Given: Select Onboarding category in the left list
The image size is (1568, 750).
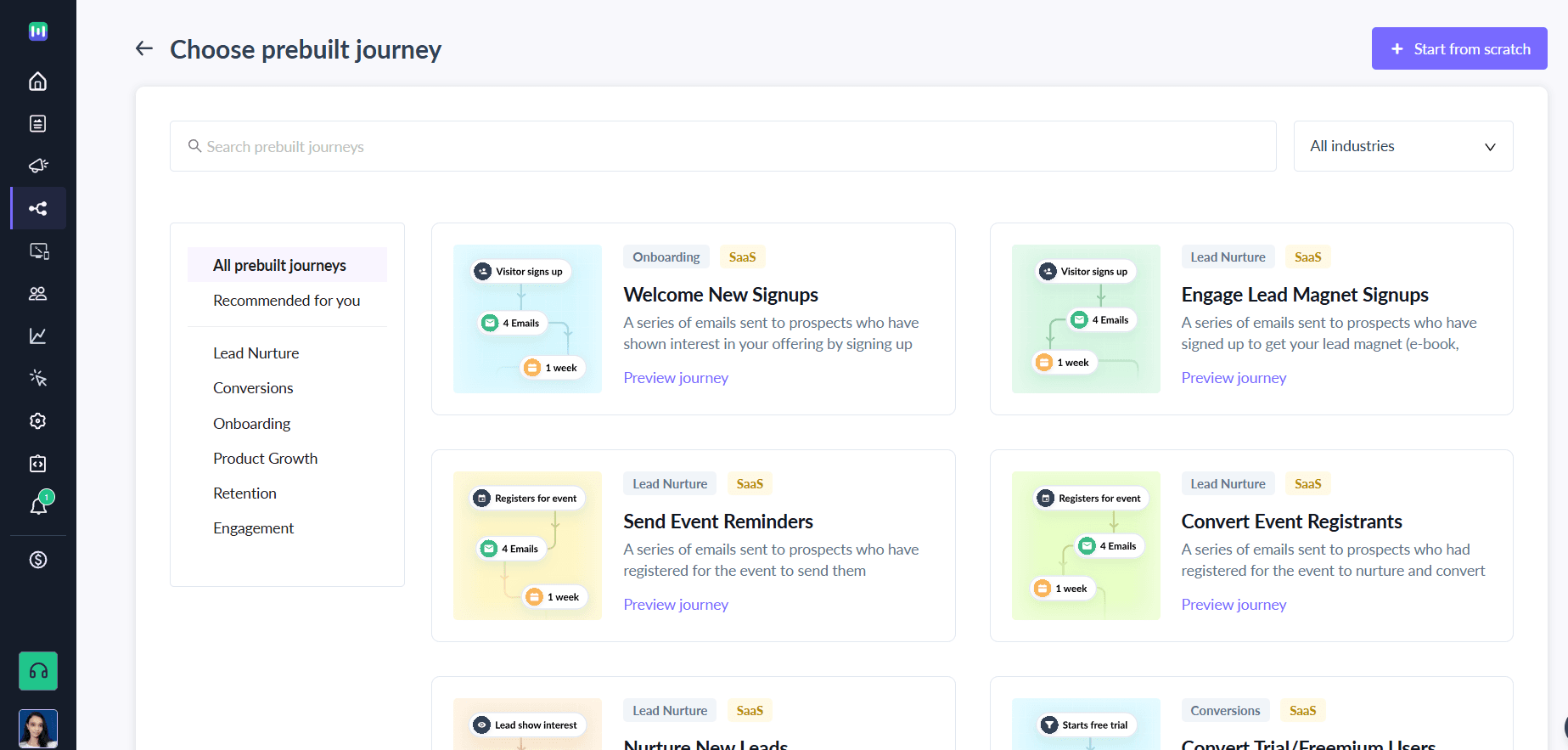Looking at the screenshot, I should [251, 424].
